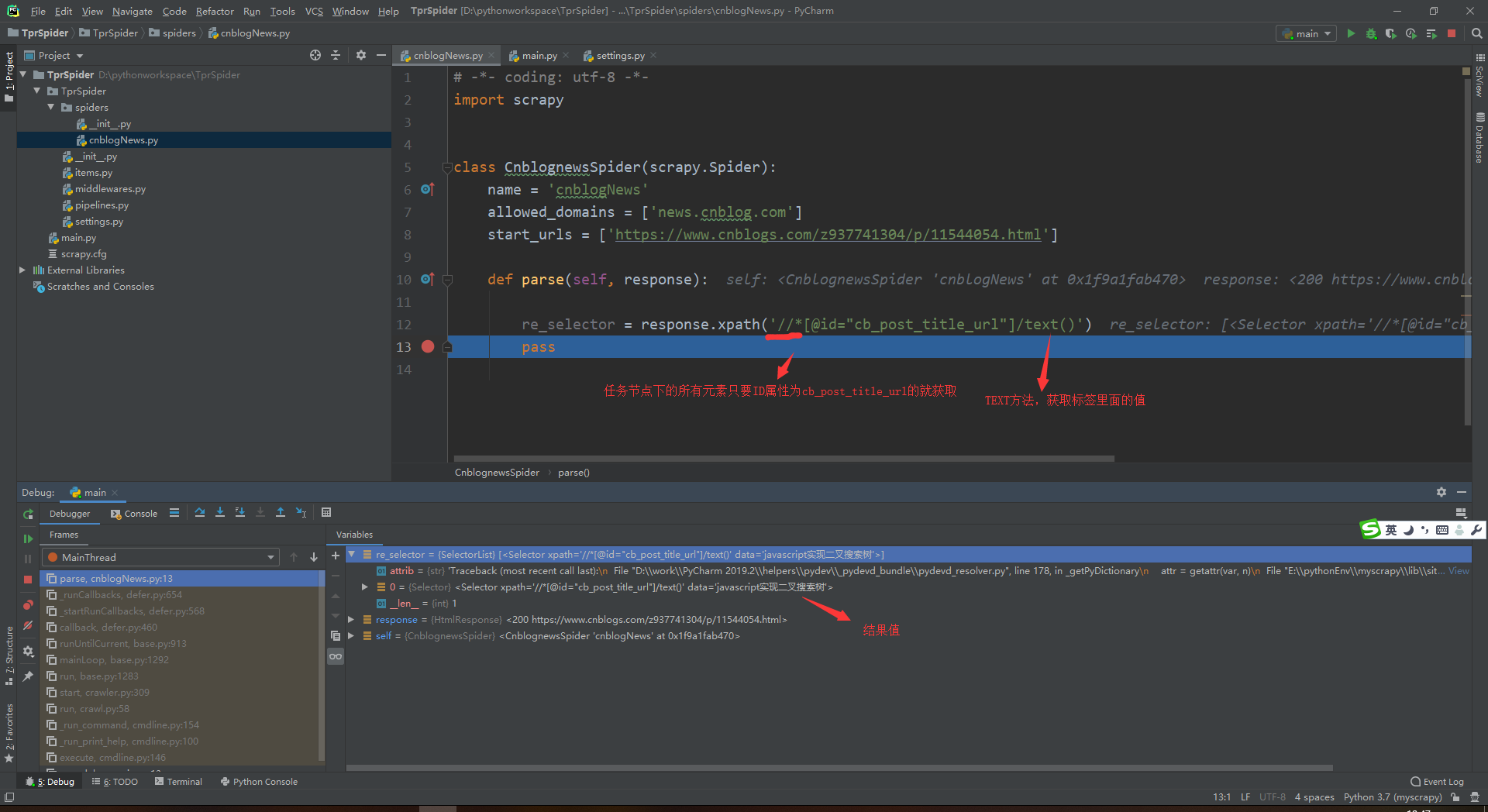The height and width of the screenshot is (812, 1488).
Task: Collapse the re_selector variable
Action: pos(351,554)
